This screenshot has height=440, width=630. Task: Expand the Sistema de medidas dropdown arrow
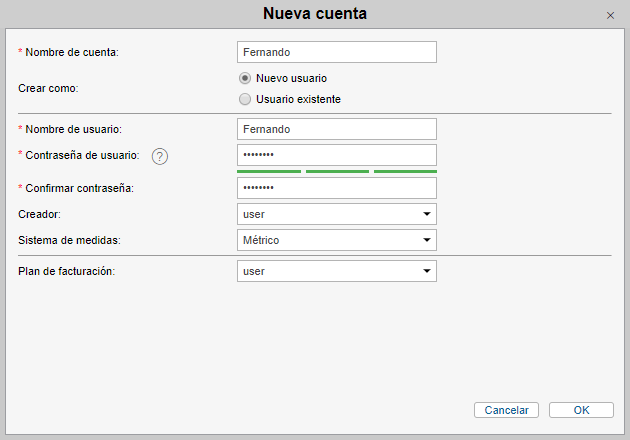click(x=427, y=240)
